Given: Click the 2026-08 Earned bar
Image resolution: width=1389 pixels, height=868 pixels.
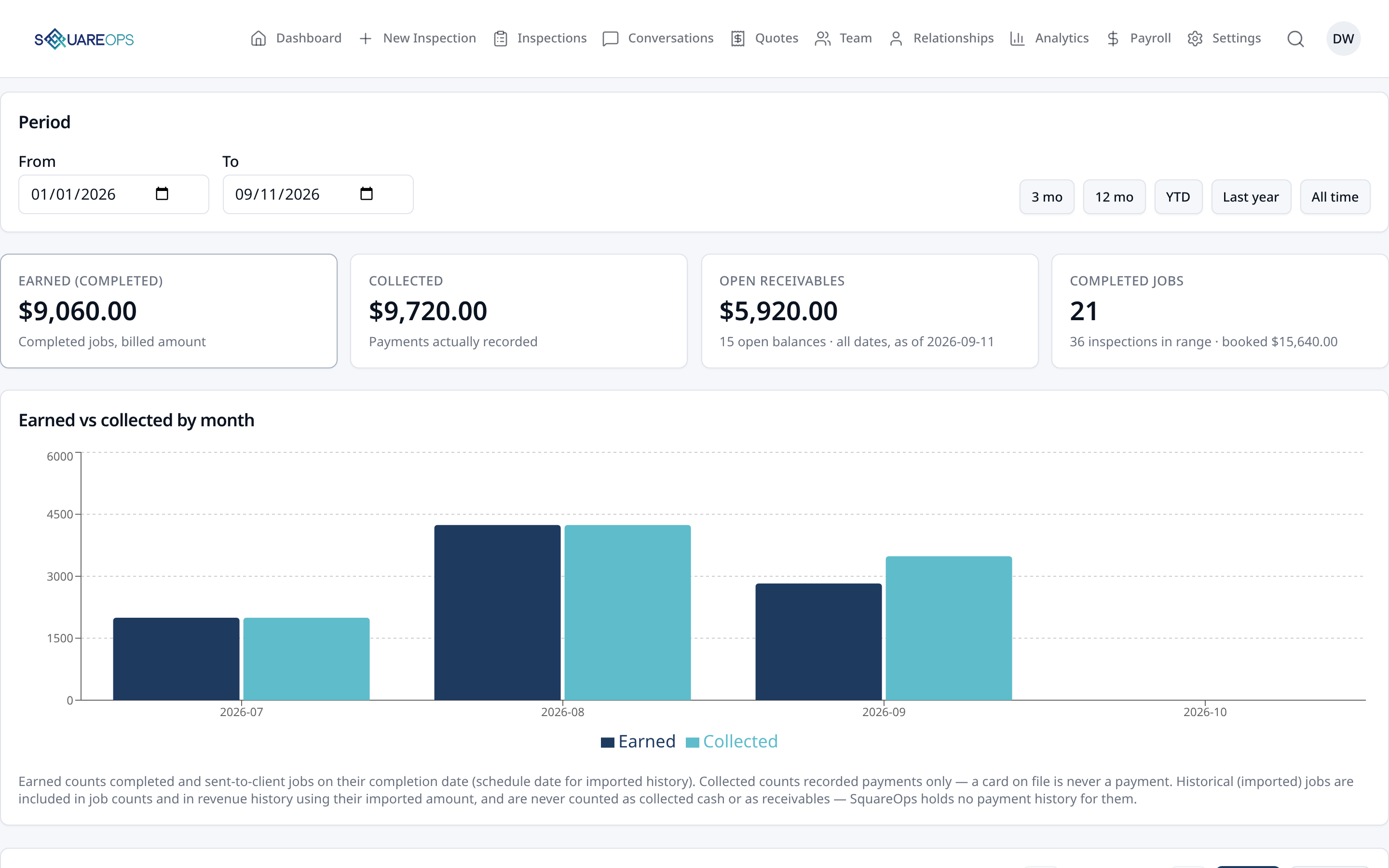Looking at the screenshot, I should 497,612.
